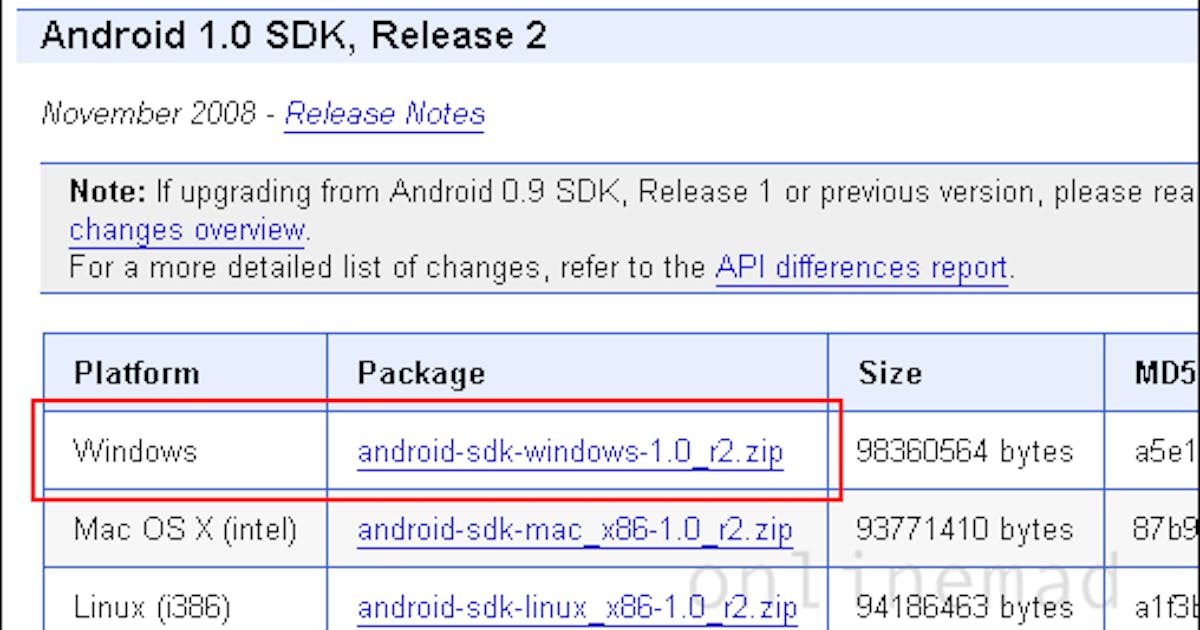
Task: Download android-sdk-windows-1.0_r2.zip
Action: point(574,451)
